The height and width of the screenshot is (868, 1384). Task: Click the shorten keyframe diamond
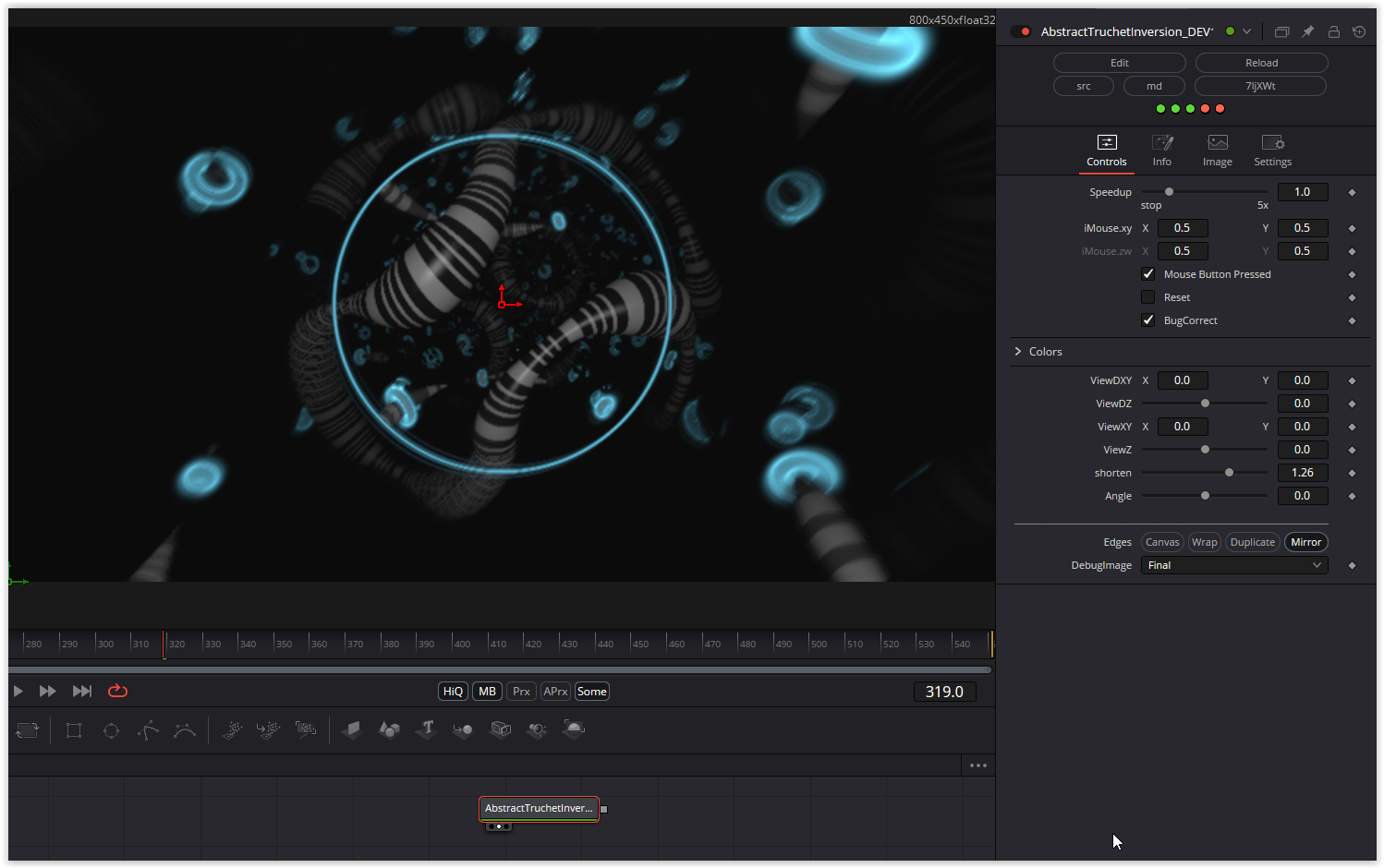tap(1352, 473)
